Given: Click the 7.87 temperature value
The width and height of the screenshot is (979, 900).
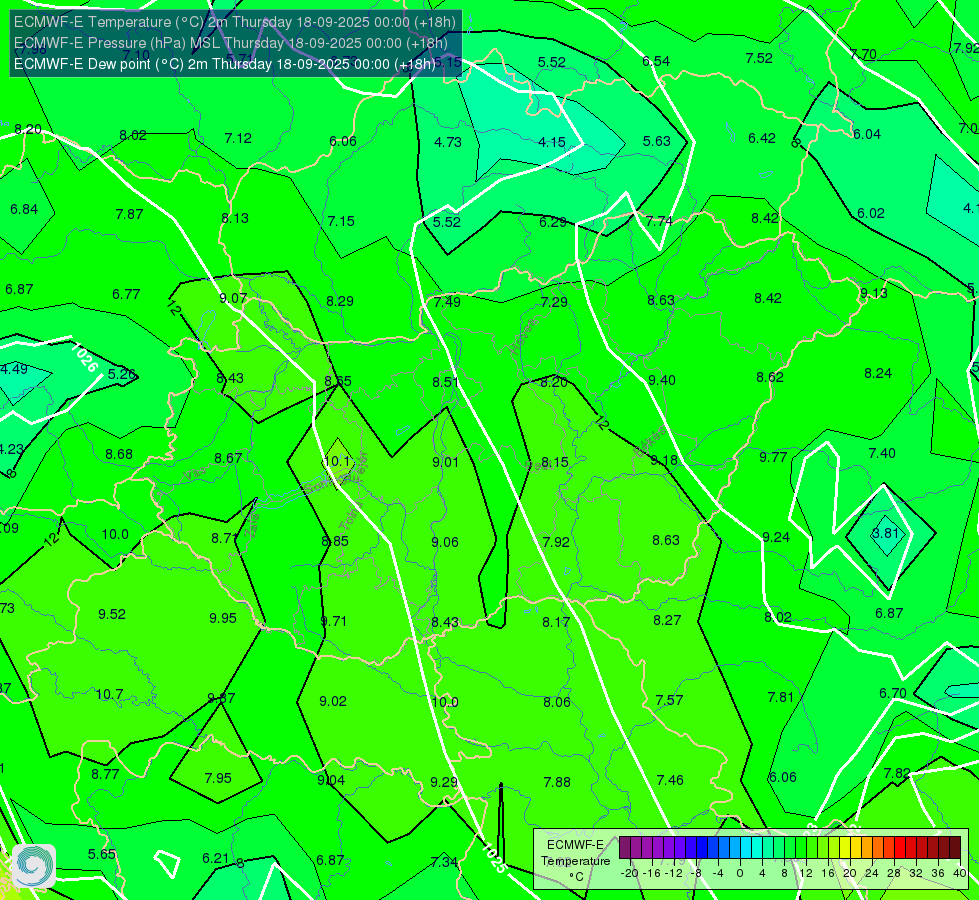Looking at the screenshot, I should pyautogui.click(x=129, y=214).
